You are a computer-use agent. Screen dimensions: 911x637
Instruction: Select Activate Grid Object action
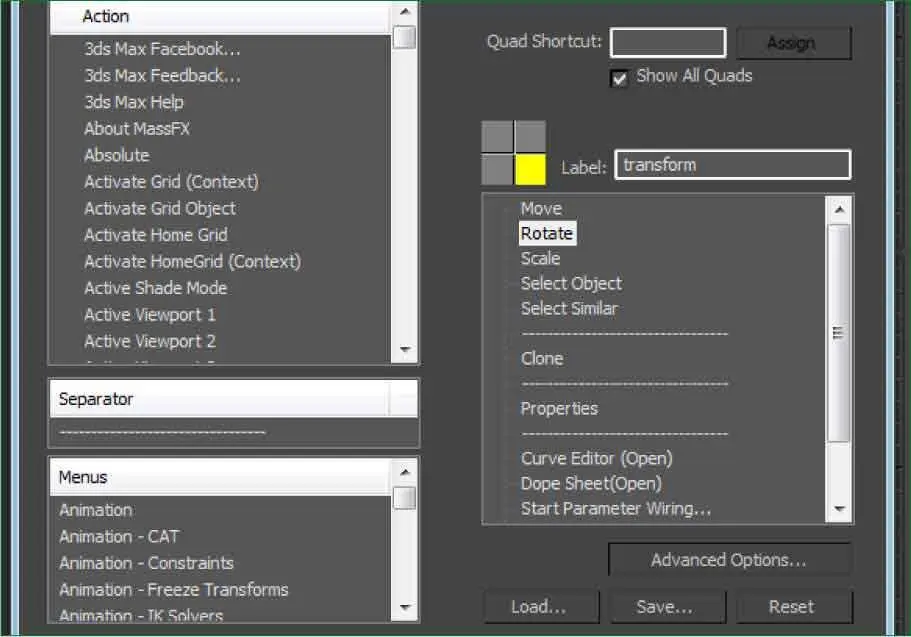coord(160,209)
